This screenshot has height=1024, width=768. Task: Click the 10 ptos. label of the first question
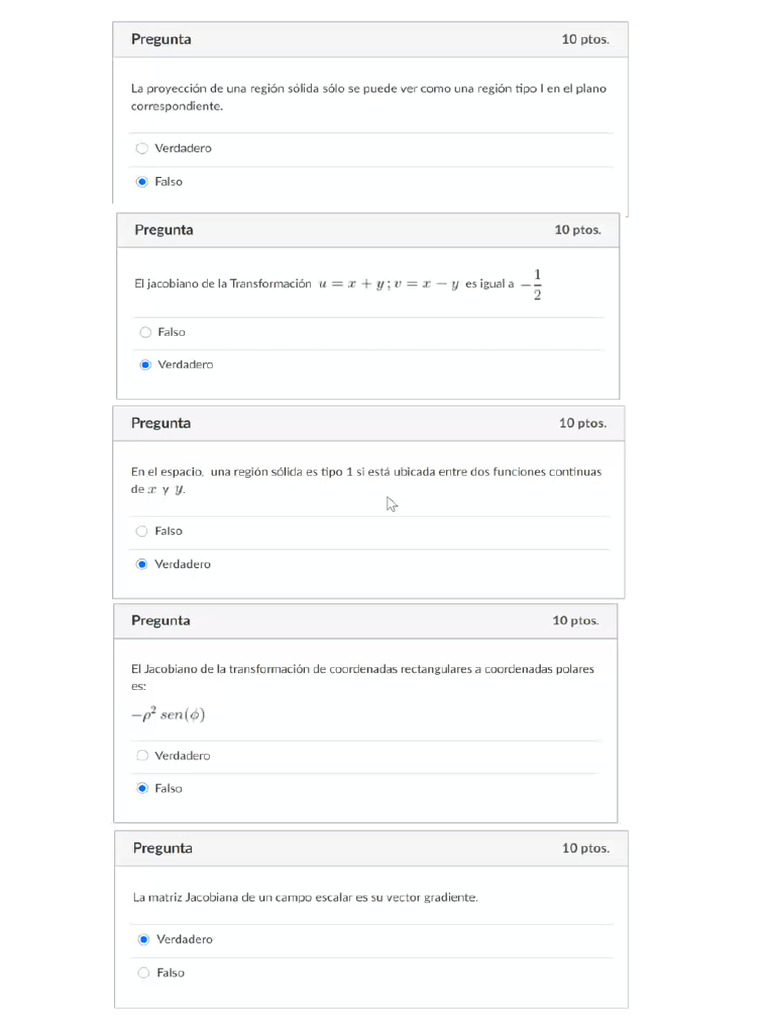pos(585,39)
